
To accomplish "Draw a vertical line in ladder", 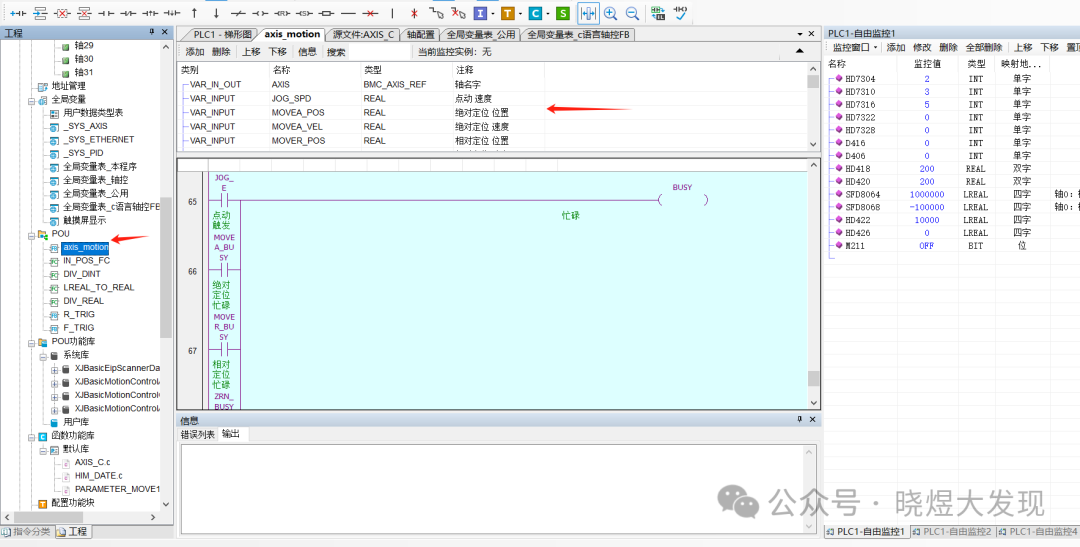I will click(x=392, y=13).
